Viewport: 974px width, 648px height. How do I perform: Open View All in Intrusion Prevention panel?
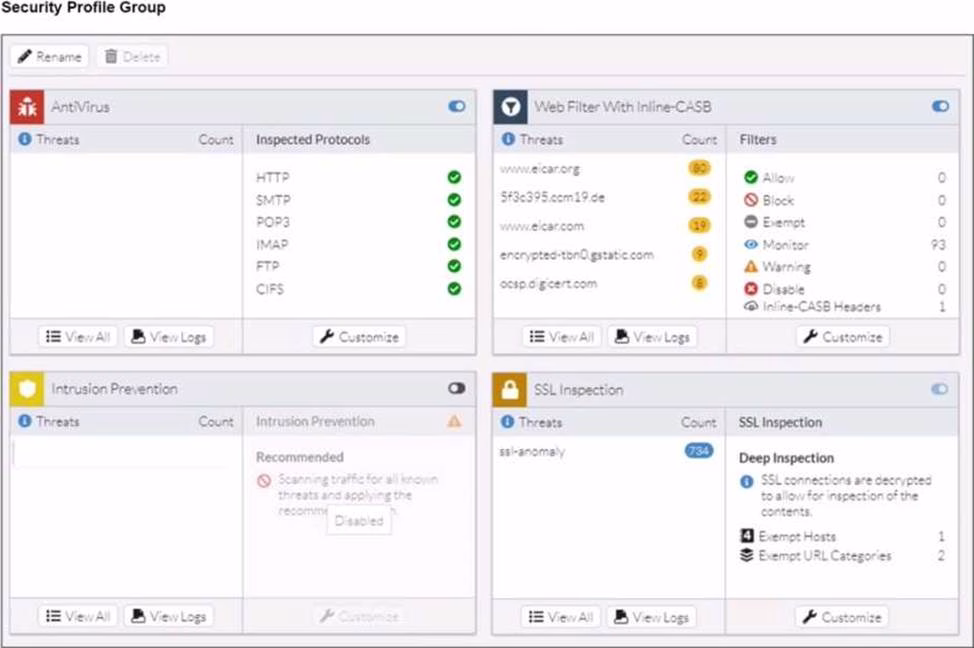pos(78,616)
